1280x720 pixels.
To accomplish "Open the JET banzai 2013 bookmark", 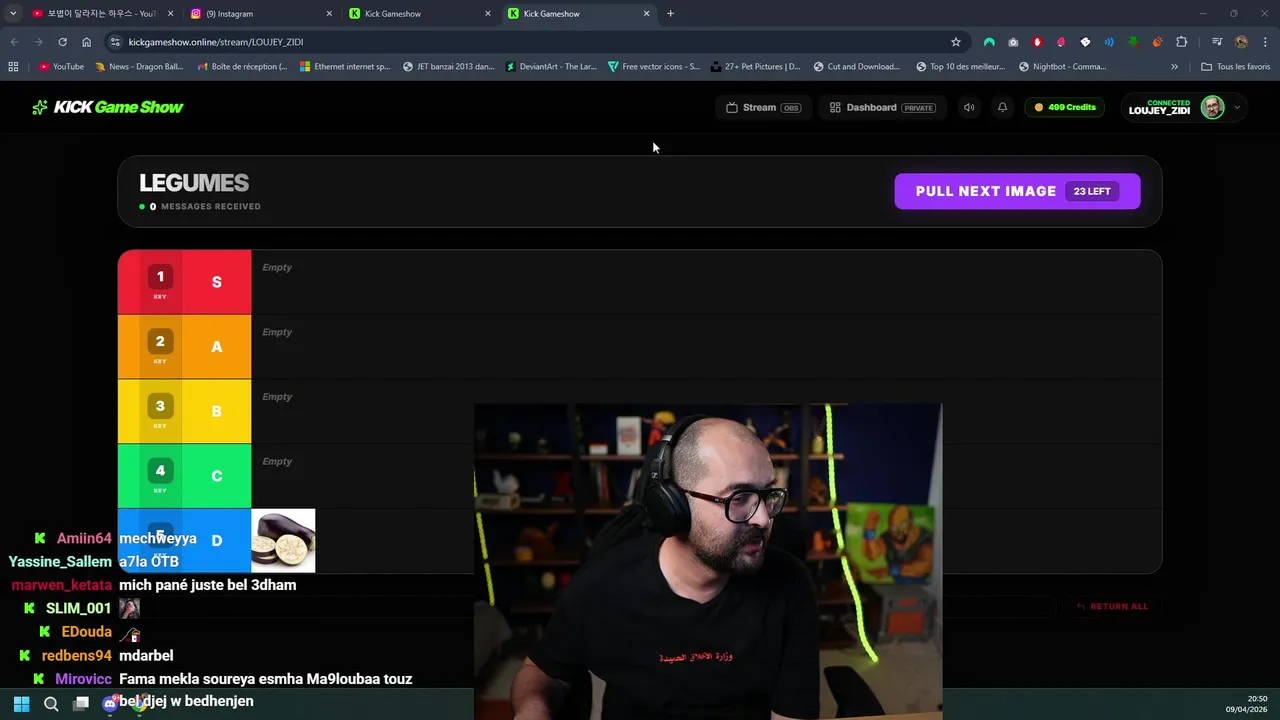I will point(448,67).
